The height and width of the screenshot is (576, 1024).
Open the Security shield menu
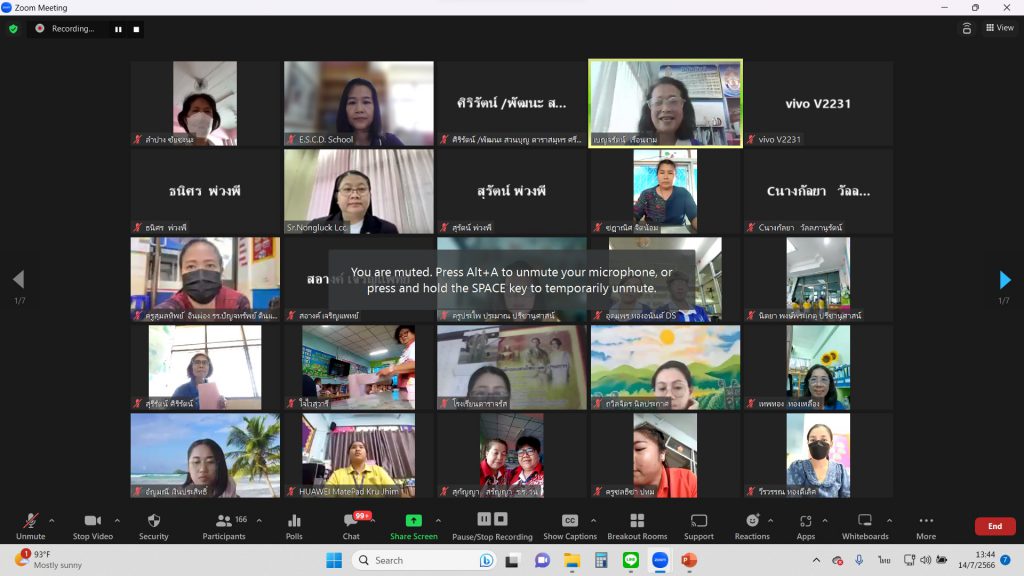pos(153,525)
